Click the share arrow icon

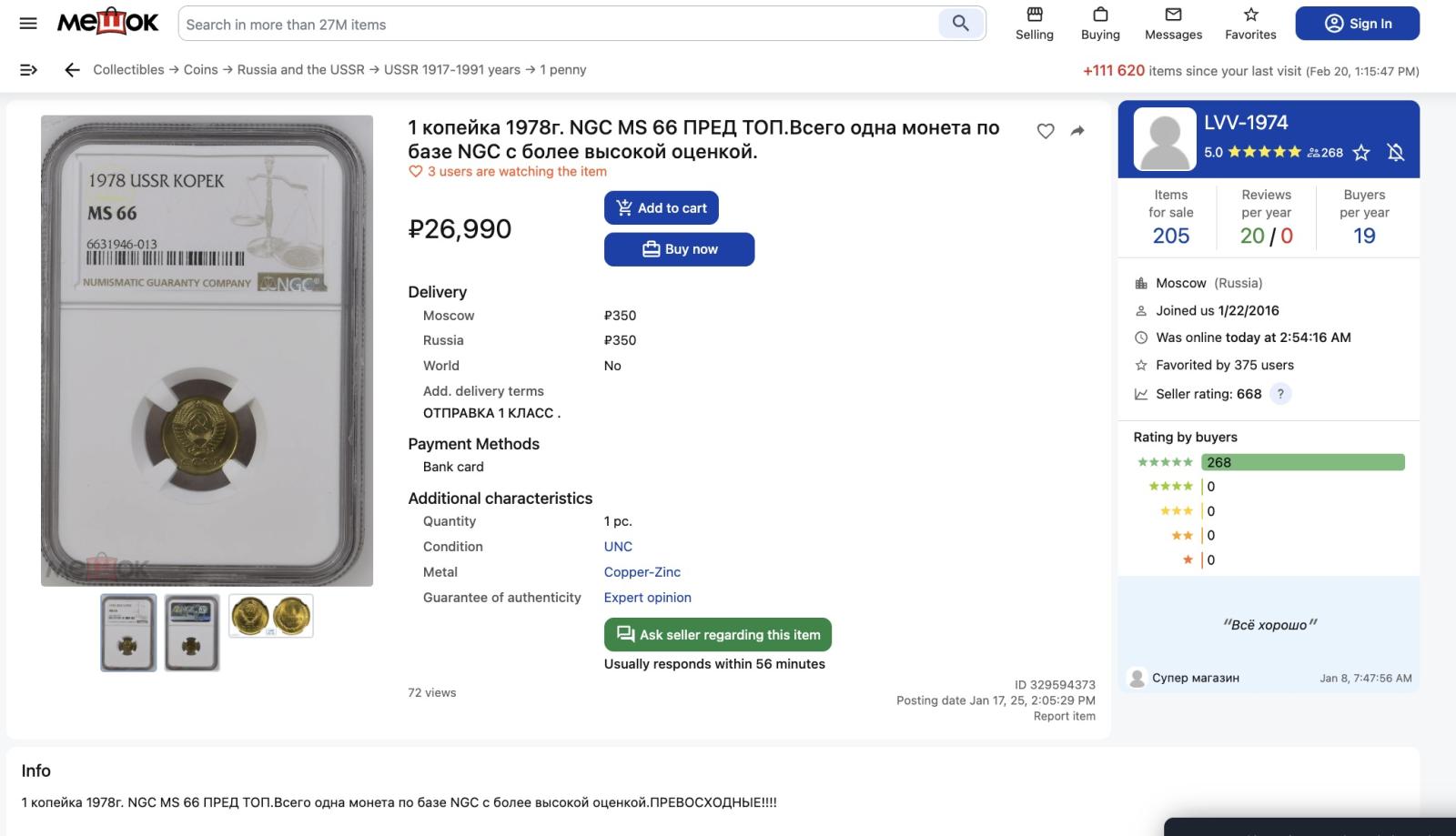pyautogui.click(x=1077, y=131)
